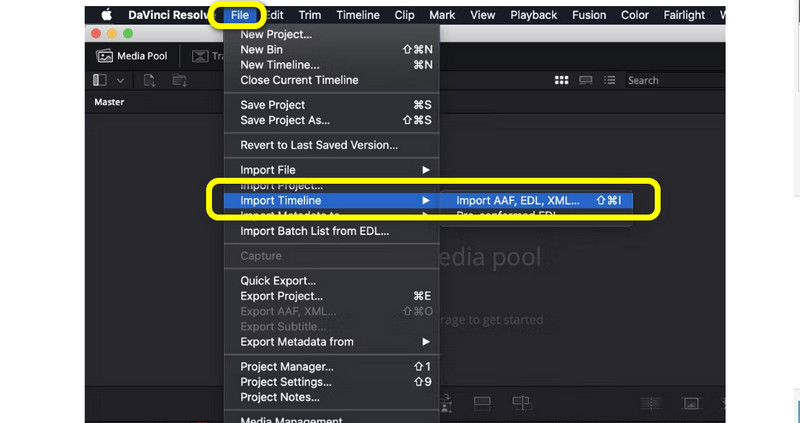The width and height of the screenshot is (800, 423).
Task: Click Revert to Last Saved Version
Action: [319, 145]
